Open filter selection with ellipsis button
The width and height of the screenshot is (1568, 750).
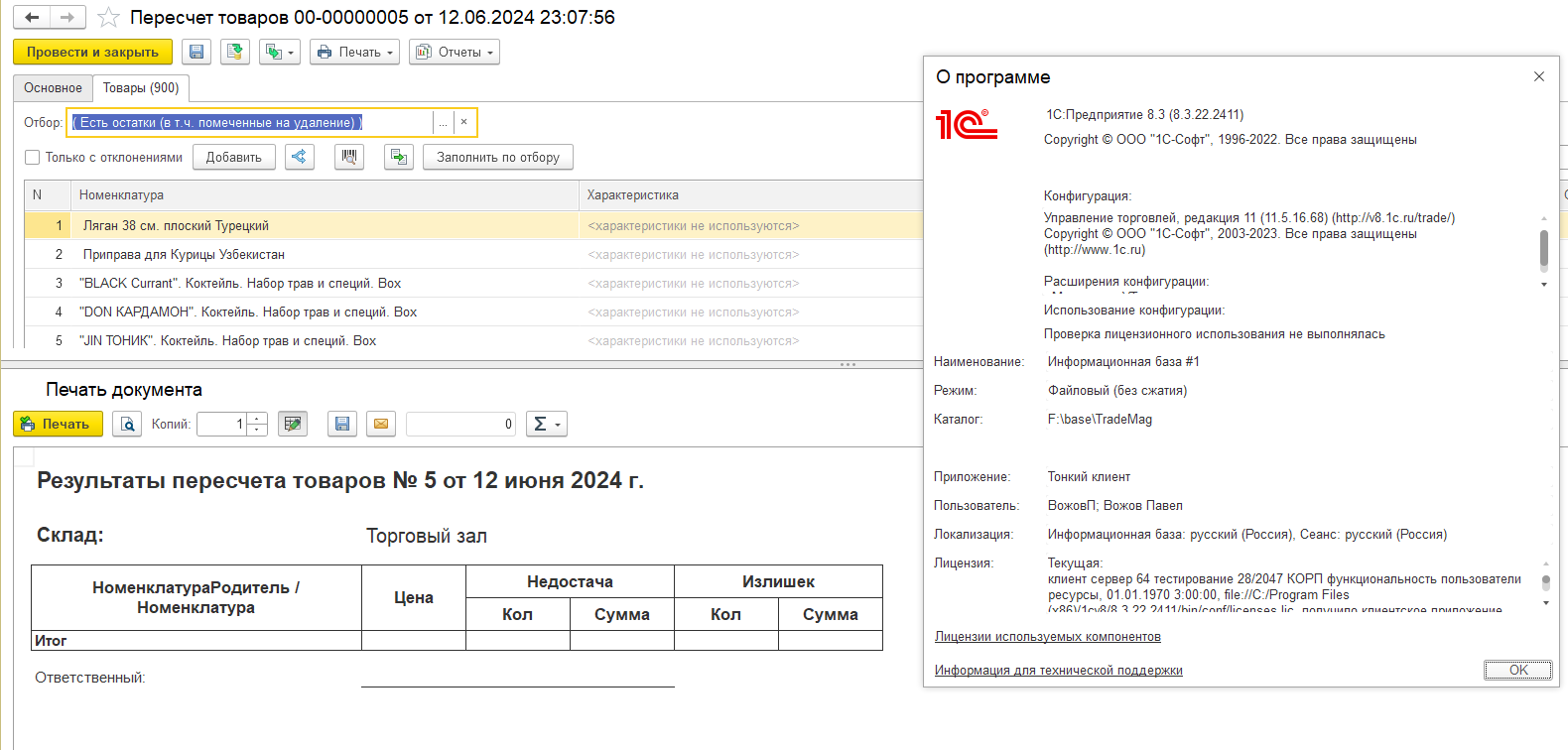444,122
